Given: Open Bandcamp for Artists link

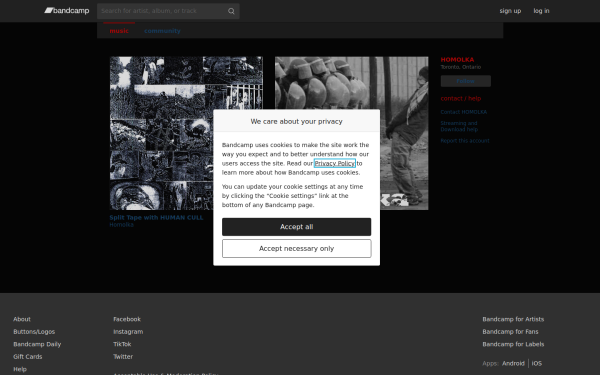Looking at the screenshot, I should click(513, 319).
